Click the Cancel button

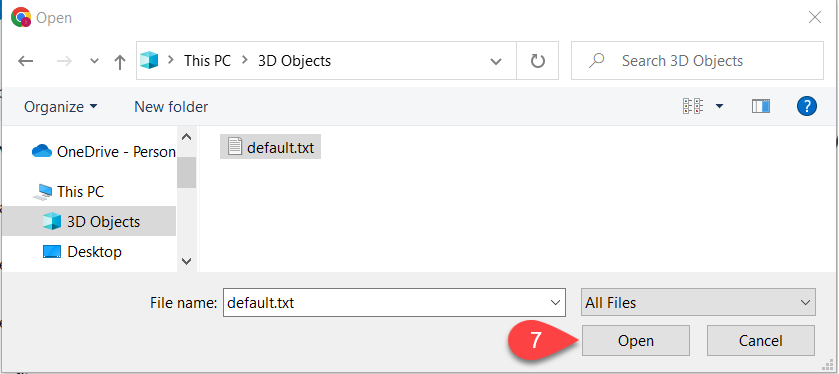coord(761,340)
